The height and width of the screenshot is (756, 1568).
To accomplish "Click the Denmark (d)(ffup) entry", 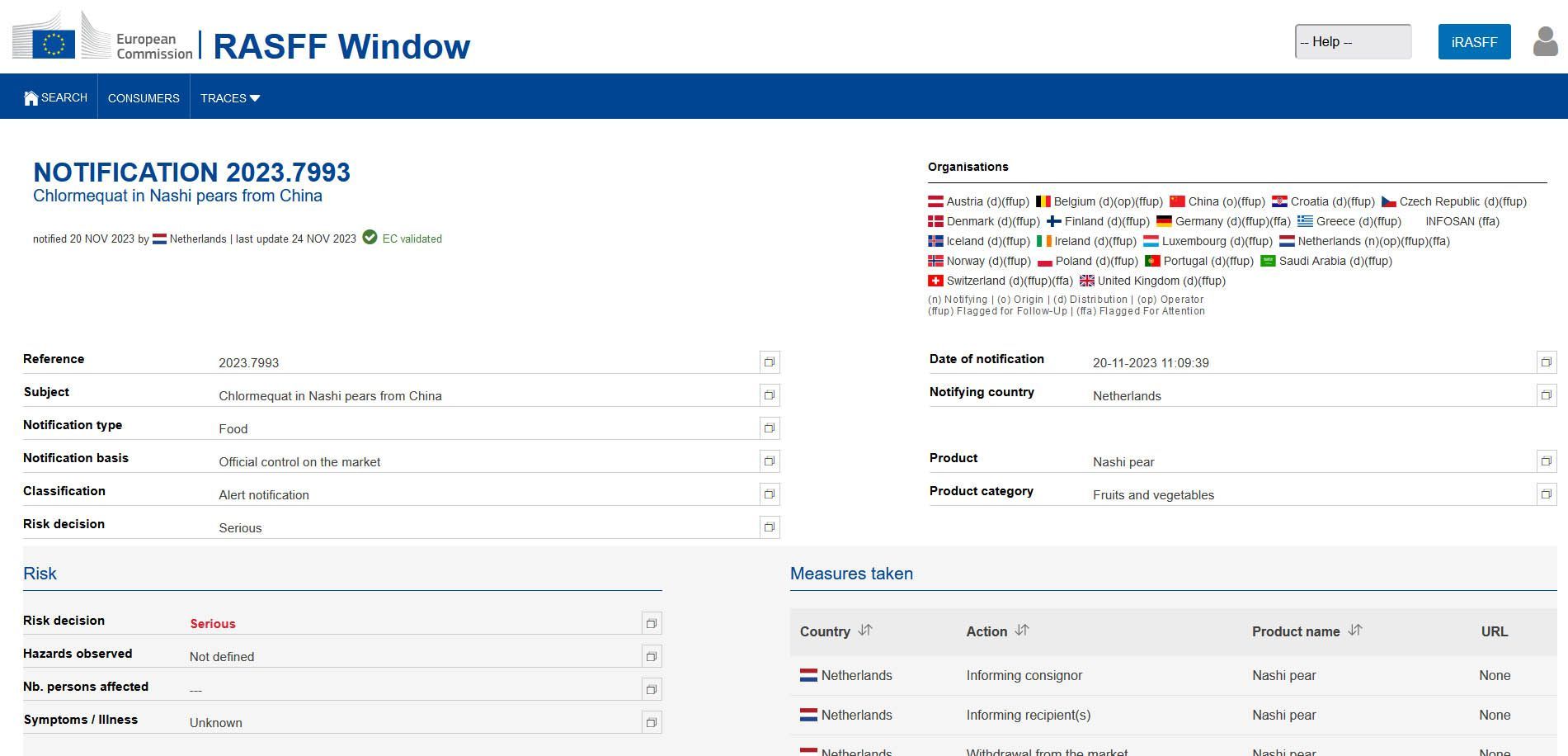I will coord(984,221).
